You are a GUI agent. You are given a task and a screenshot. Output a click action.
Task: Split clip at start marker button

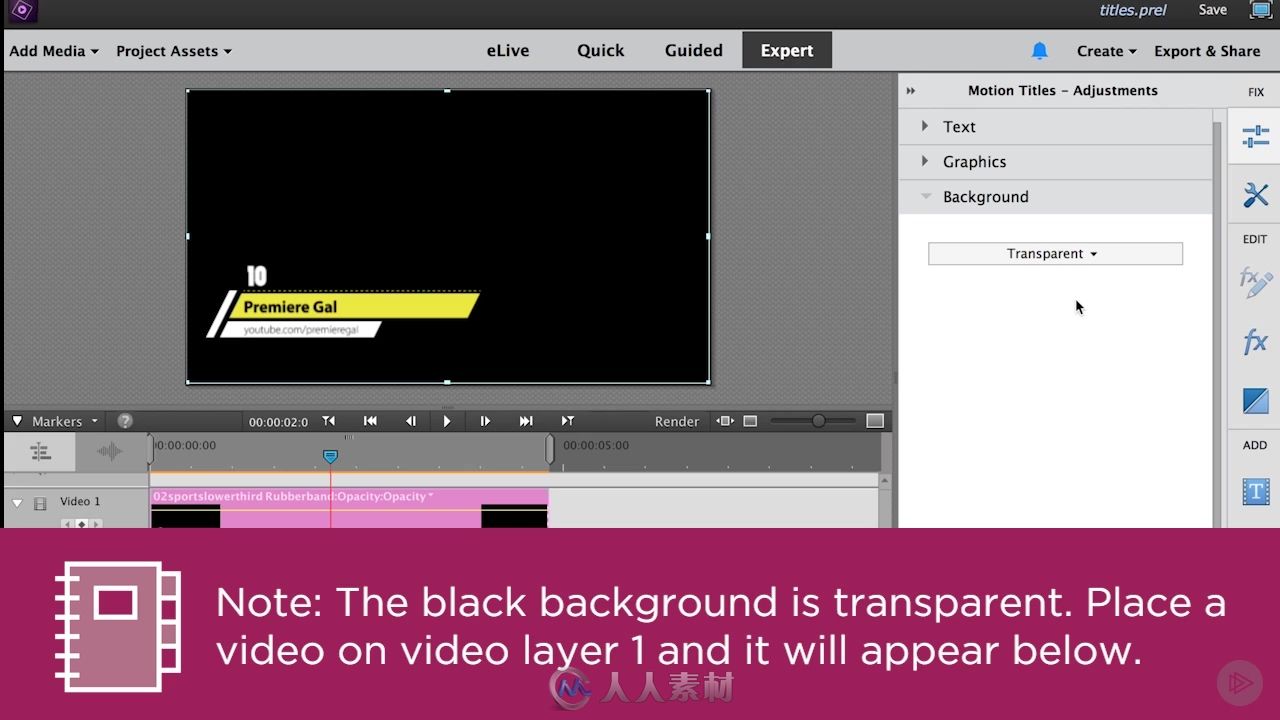tap(329, 421)
